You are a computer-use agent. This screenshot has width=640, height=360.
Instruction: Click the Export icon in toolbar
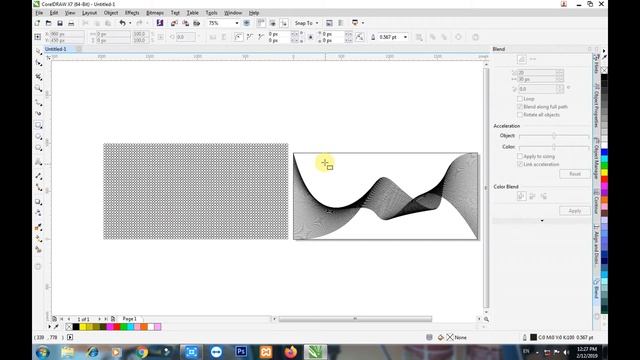click(185, 23)
